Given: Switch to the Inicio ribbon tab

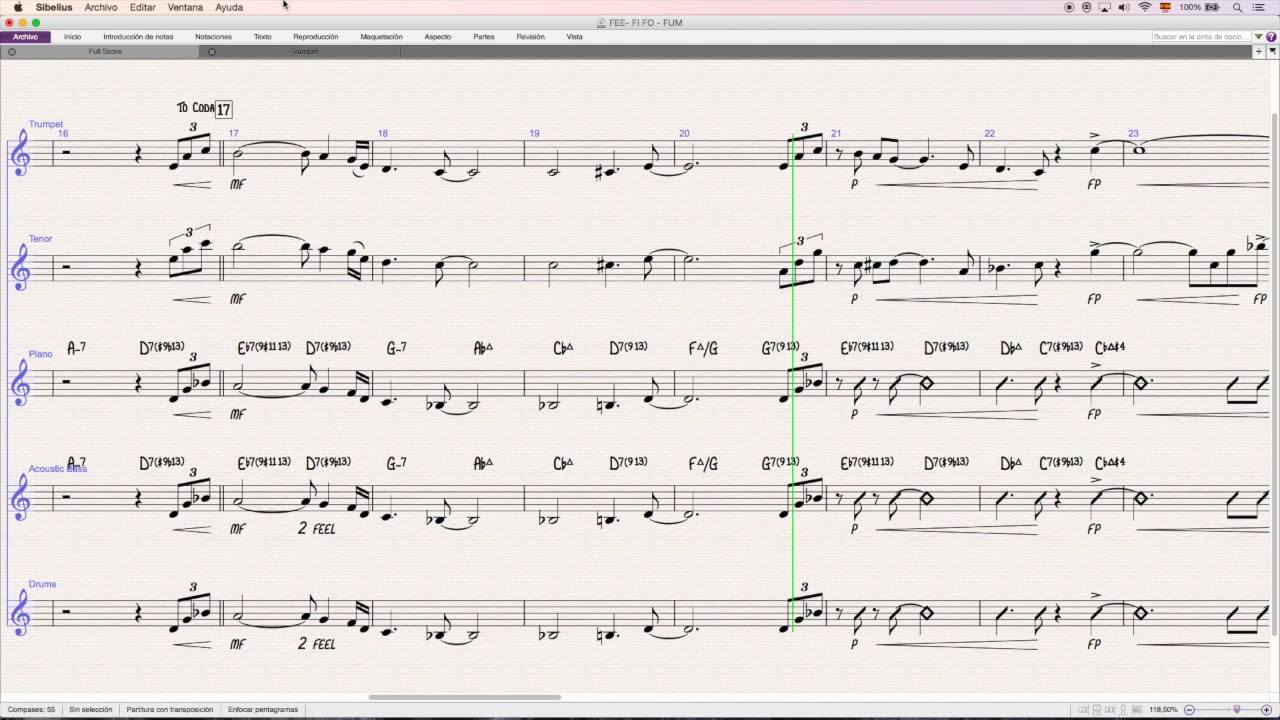Looking at the screenshot, I should tap(72, 37).
